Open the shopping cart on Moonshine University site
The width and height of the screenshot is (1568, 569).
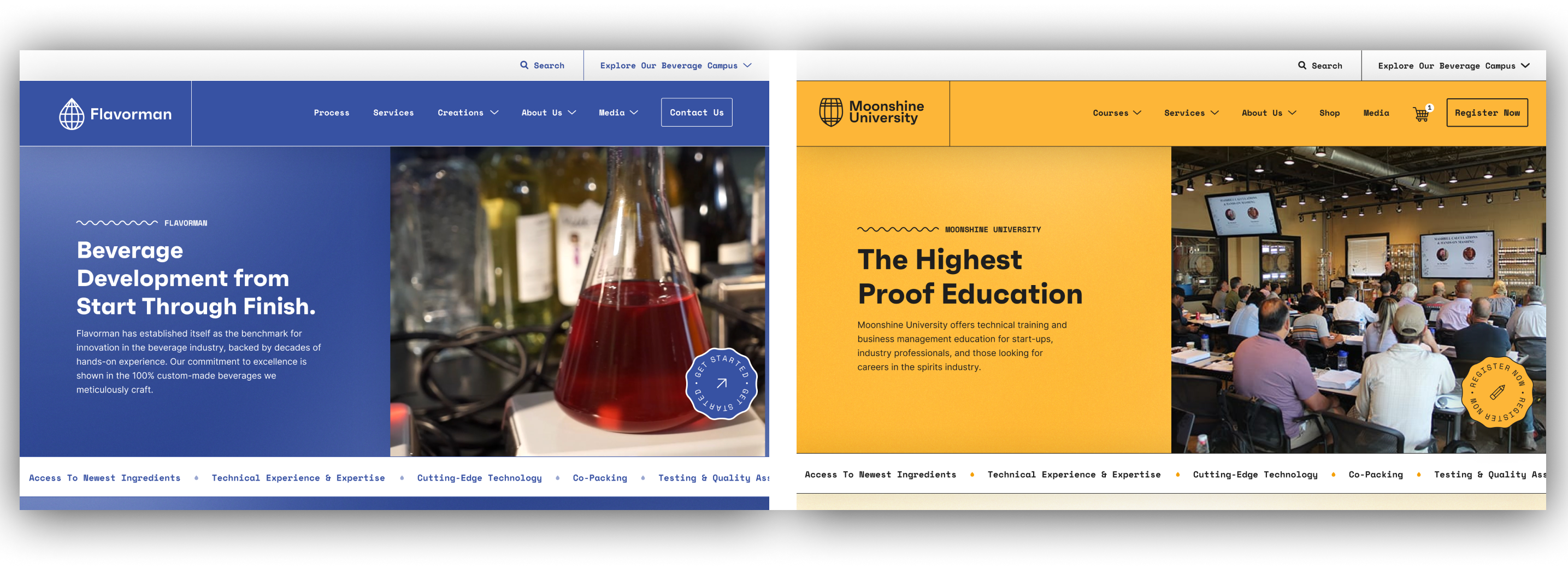click(1422, 113)
